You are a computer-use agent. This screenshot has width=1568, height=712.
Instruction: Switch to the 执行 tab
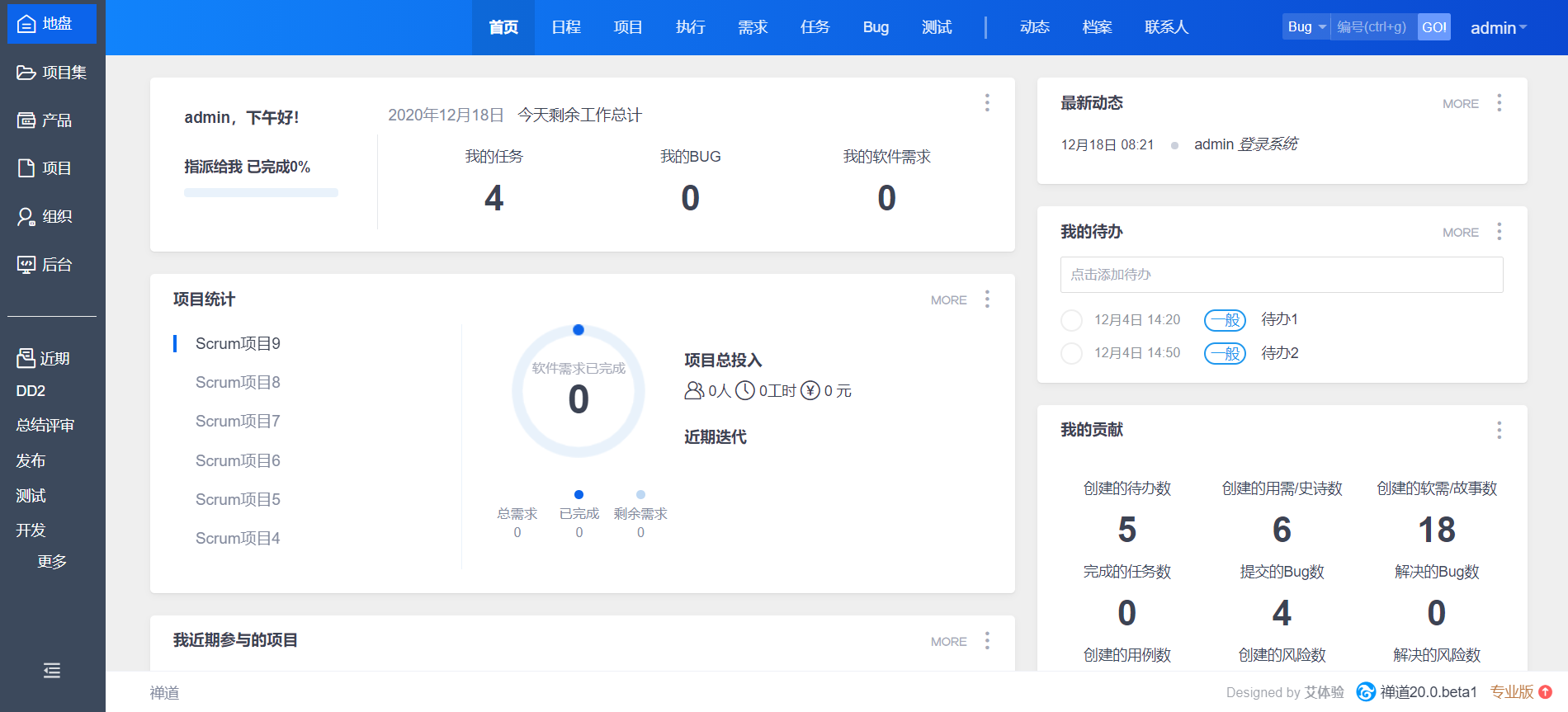pyautogui.click(x=691, y=27)
